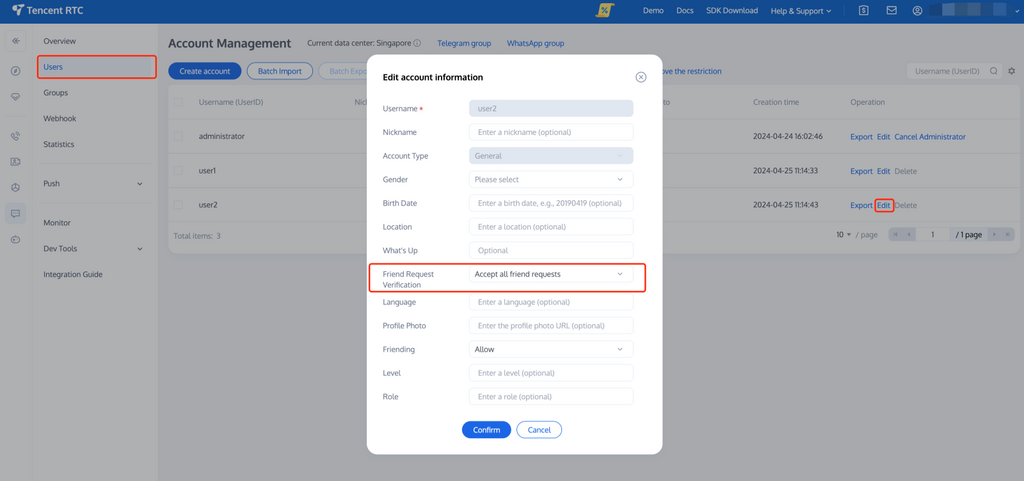The height and width of the screenshot is (481, 1024).
Task: Click the mail envelope icon in header
Action: point(891,11)
